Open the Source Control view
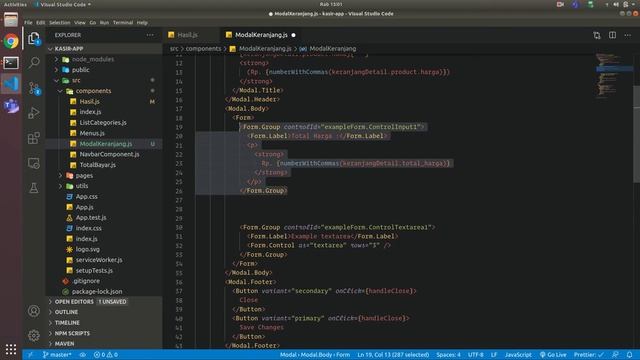The image size is (640, 360). (x=34, y=88)
